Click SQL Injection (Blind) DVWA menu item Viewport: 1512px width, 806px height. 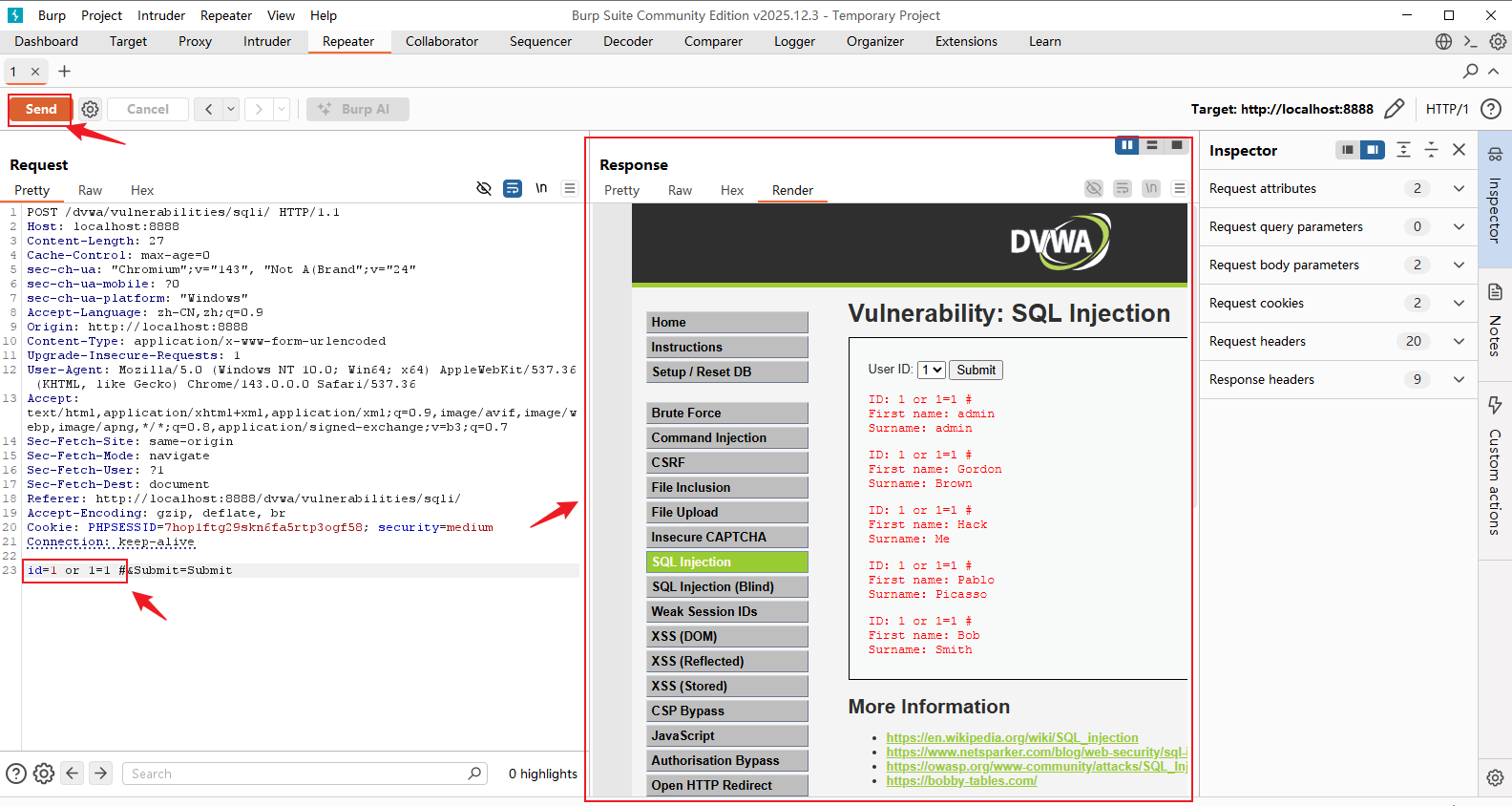(x=726, y=586)
